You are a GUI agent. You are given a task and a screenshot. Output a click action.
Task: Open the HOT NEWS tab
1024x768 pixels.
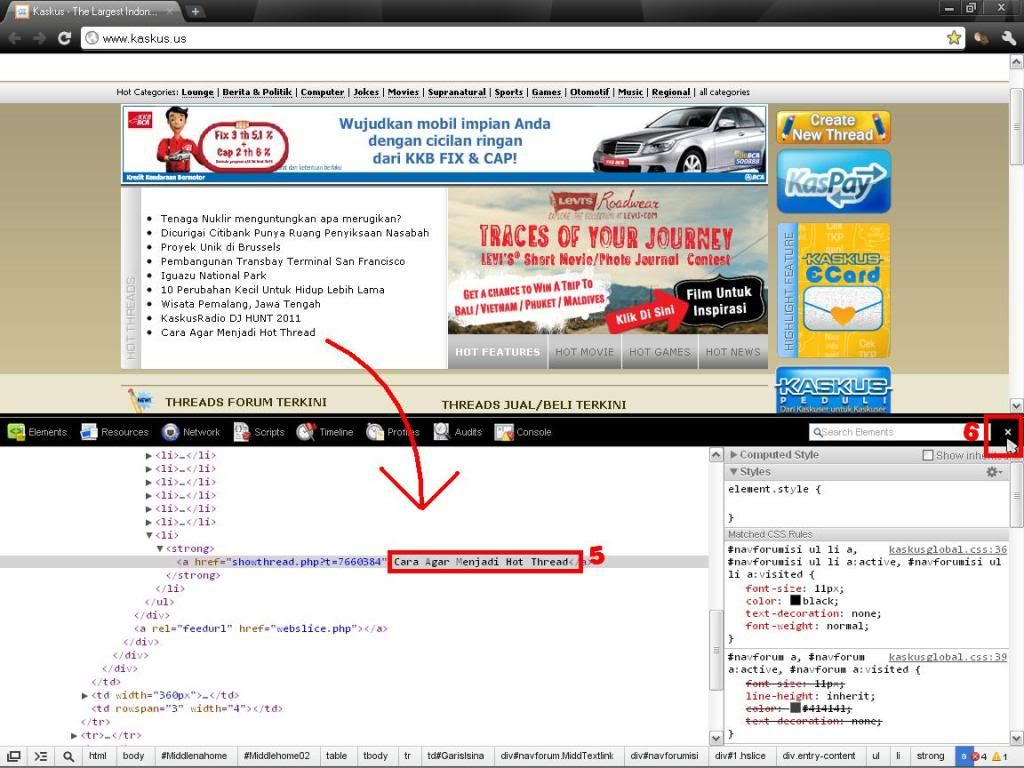pyautogui.click(x=733, y=352)
